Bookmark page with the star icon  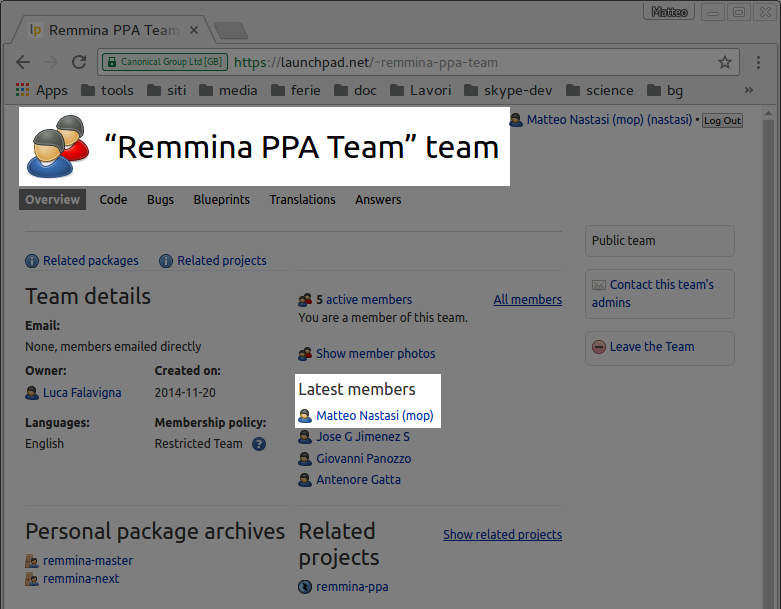[x=725, y=62]
